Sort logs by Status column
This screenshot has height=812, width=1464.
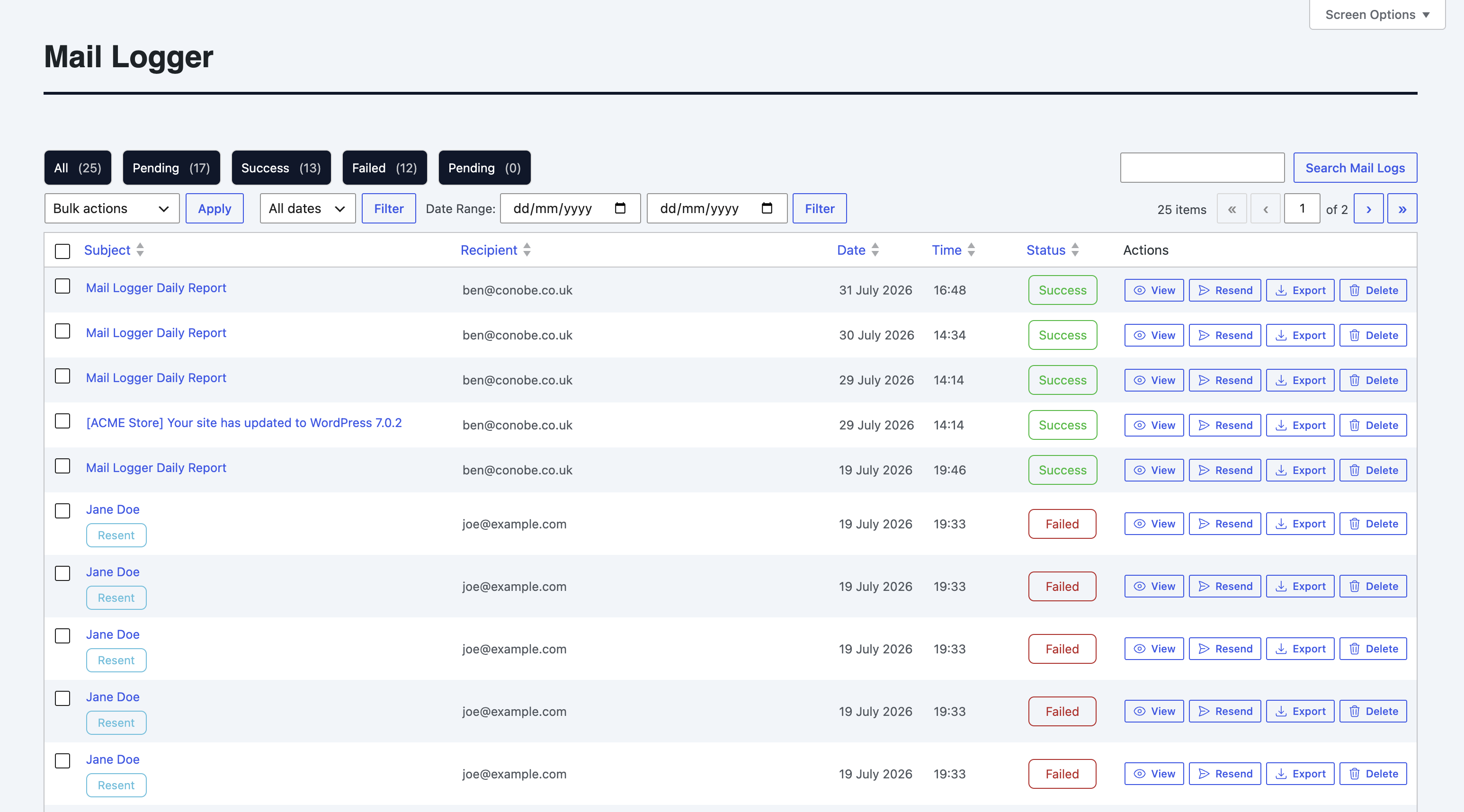1053,250
